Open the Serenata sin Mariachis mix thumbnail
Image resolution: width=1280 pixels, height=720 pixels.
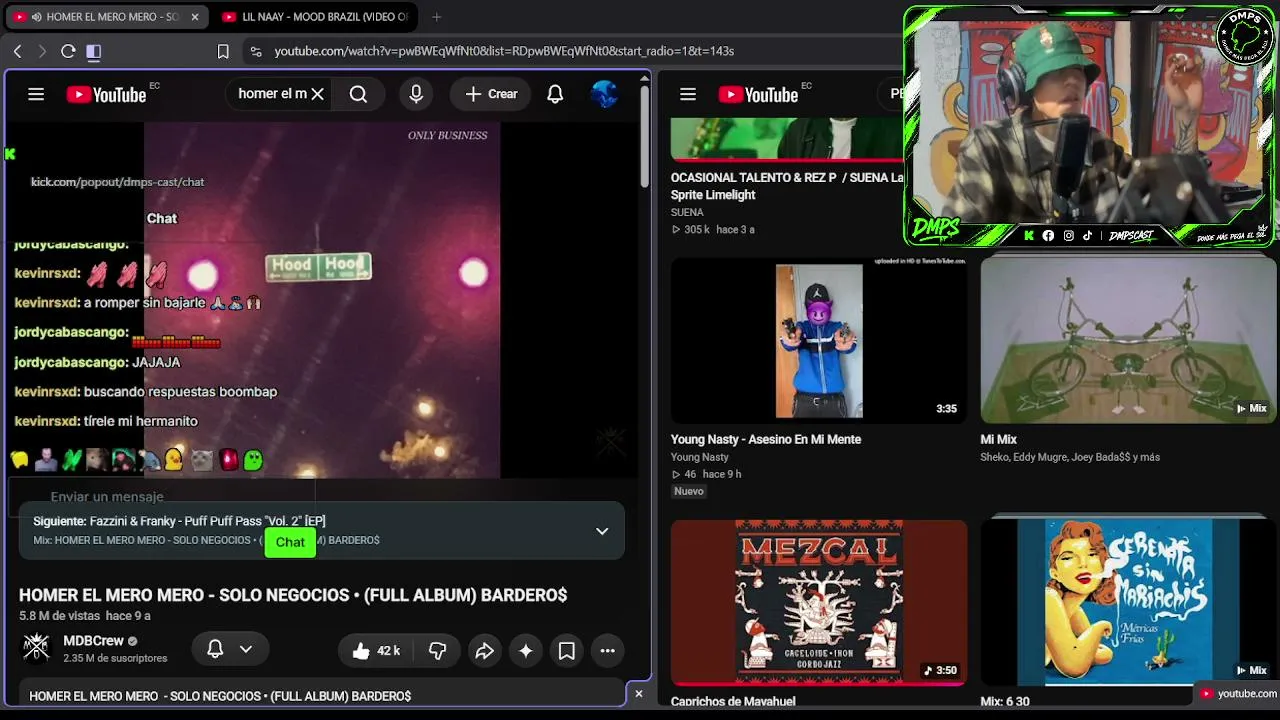pos(1128,602)
